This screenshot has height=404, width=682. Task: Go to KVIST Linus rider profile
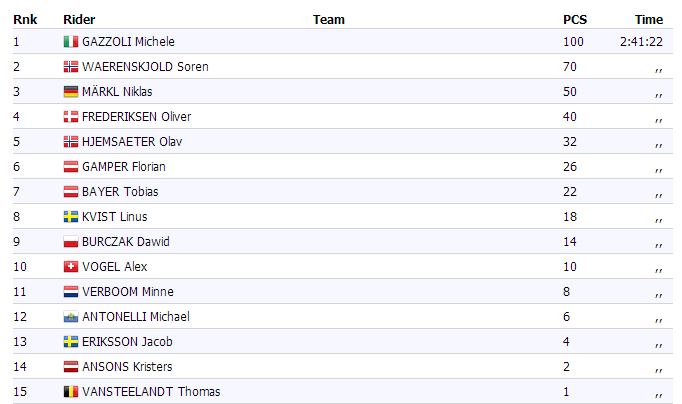(x=114, y=217)
